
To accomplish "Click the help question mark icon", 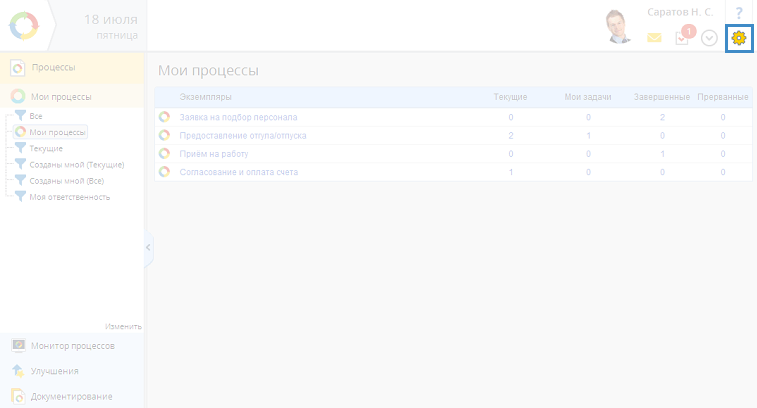I will pos(739,12).
